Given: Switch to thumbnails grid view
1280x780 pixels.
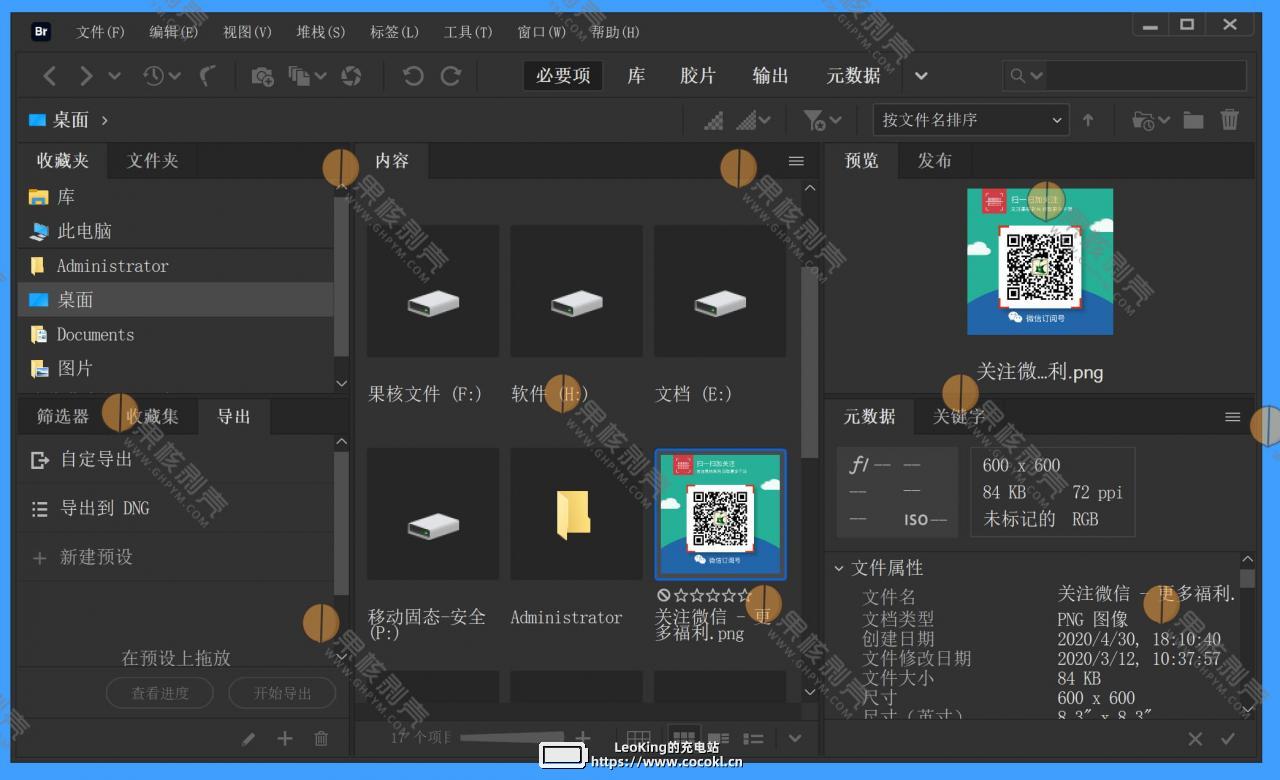Looking at the screenshot, I should point(683,739).
